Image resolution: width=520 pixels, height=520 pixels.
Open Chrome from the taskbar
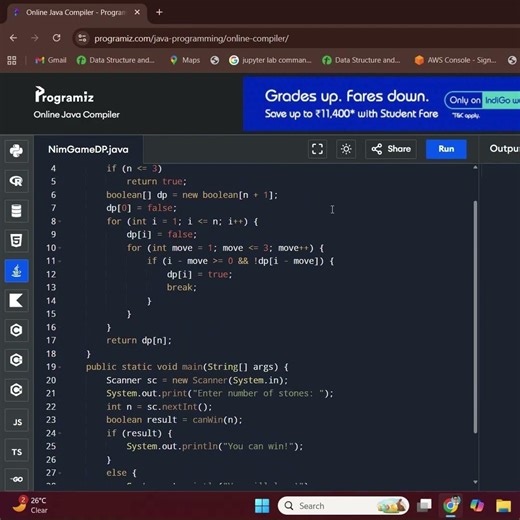(451, 506)
